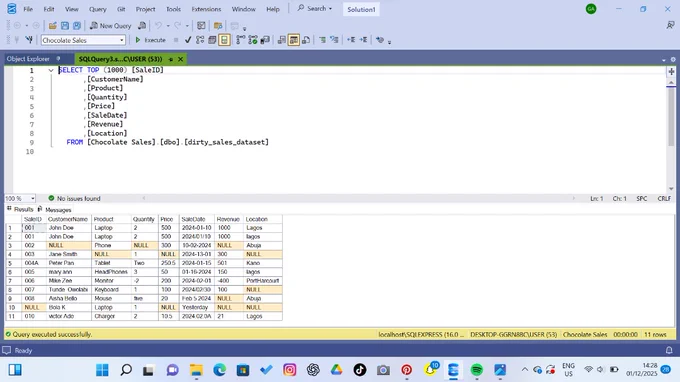Redo the last action
The height and width of the screenshot is (382, 680).
point(177,26)
